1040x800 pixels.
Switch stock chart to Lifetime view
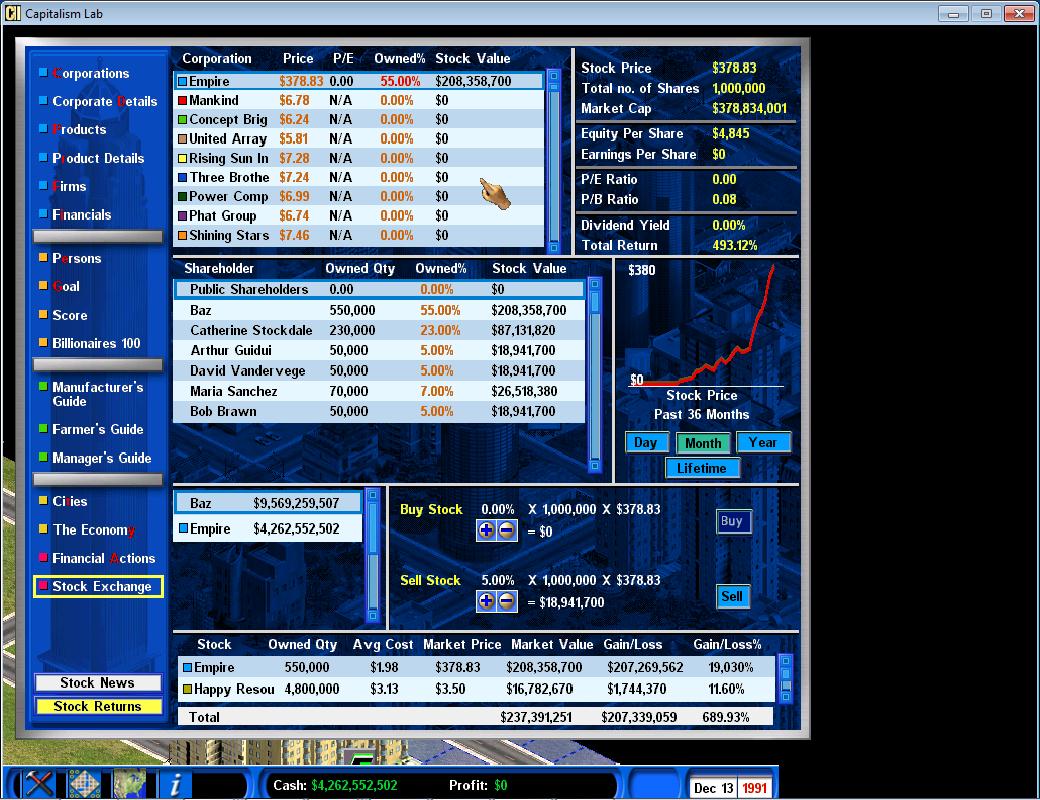702,468
